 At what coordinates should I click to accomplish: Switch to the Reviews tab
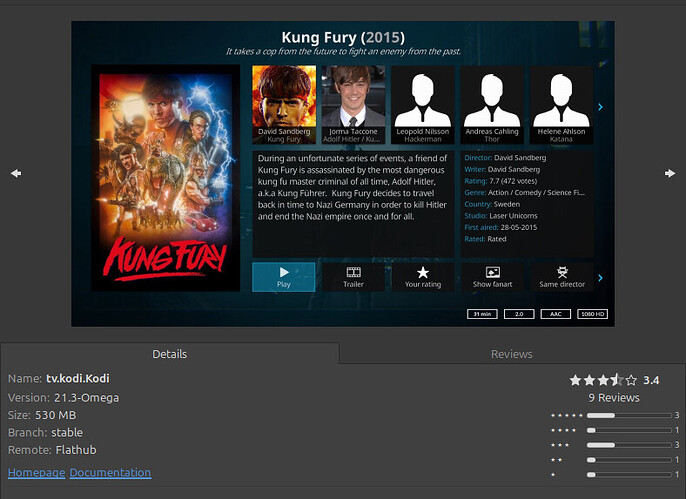click(x=511, y=354)
